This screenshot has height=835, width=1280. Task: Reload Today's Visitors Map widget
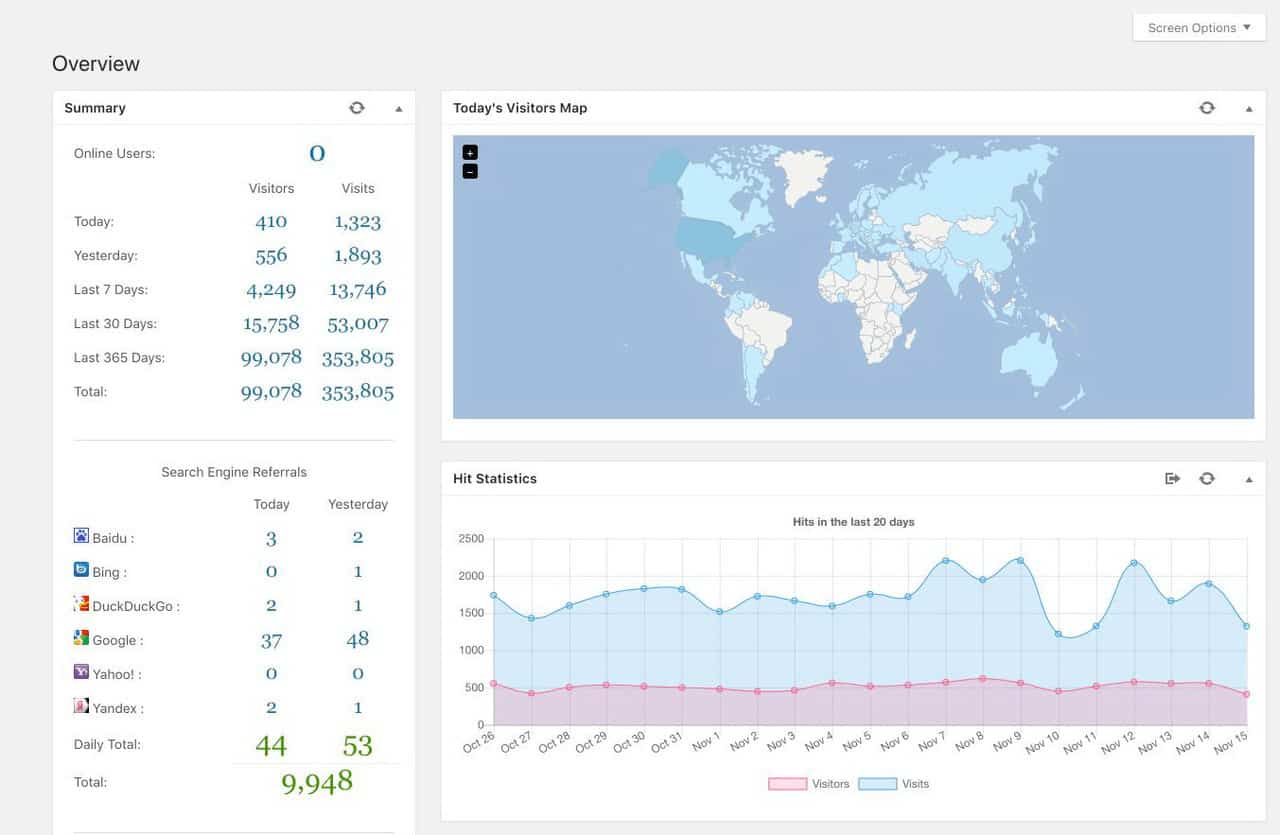pyautogui.click(x=1207, y=108)
